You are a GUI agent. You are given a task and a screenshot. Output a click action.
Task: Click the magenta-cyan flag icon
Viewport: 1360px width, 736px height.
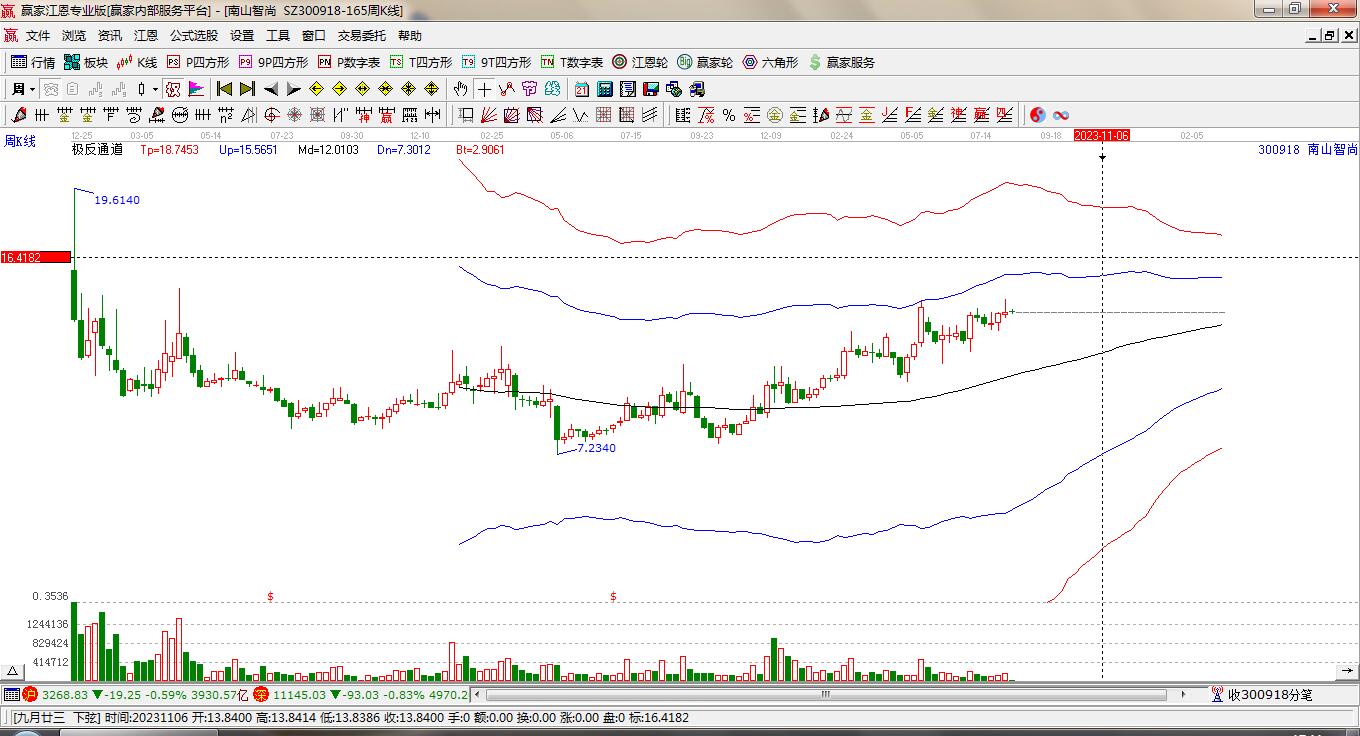[198, 89]
